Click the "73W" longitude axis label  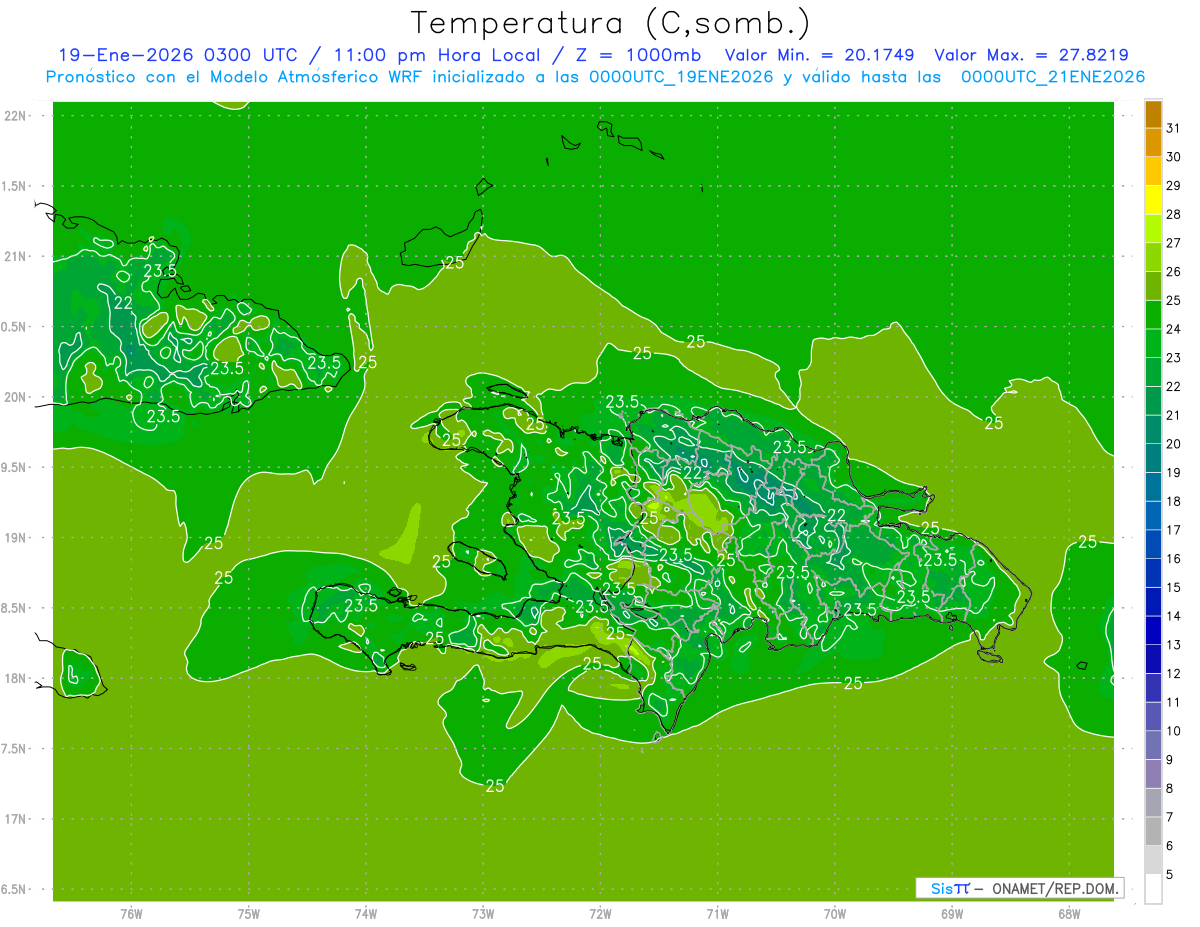(x=483, y=913)
